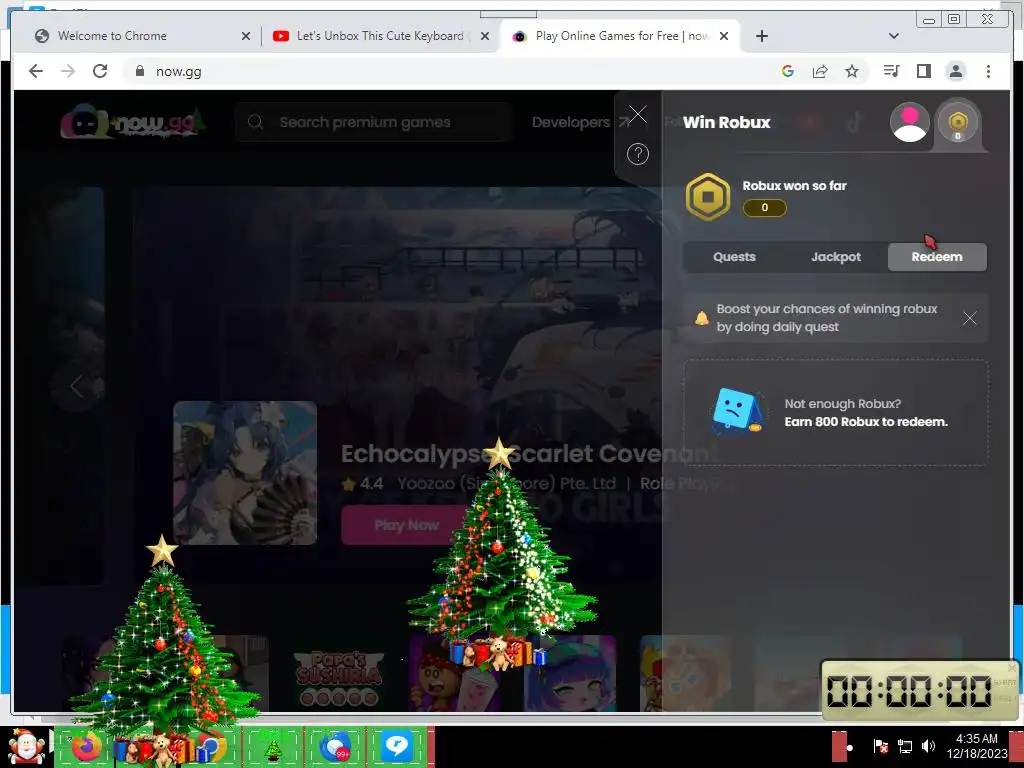The height and width of the screenshot is (768, 1024).
Task: Open the Echocalypse game cover thumbnail
Action: [x=245, y=473]
